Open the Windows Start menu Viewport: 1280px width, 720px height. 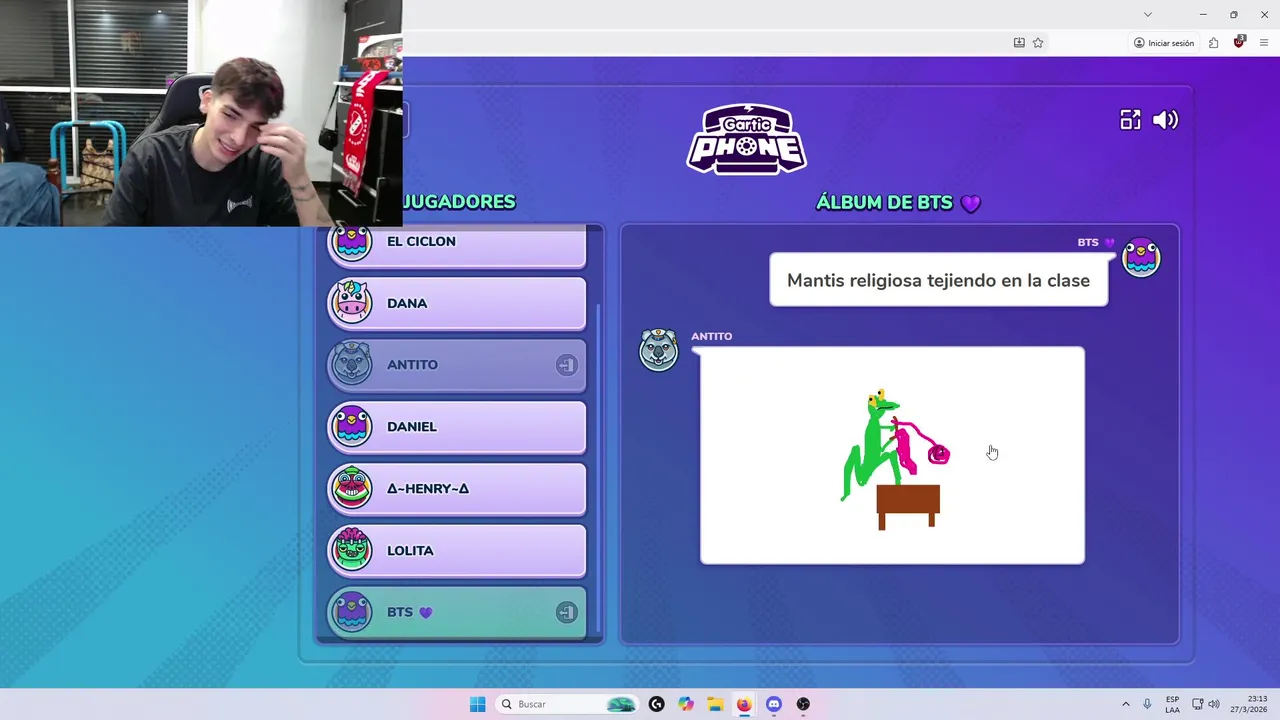(x=477, y=704)
